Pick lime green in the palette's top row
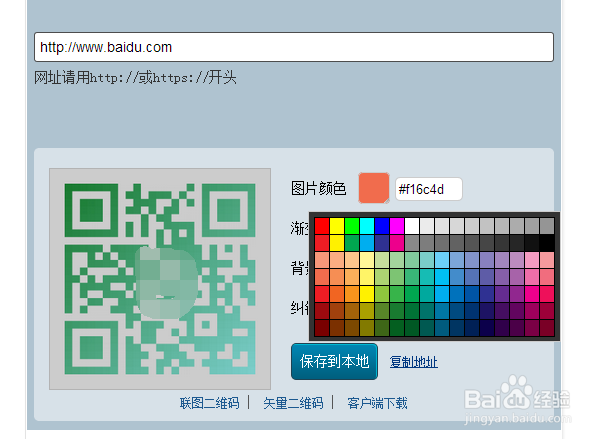Image resolution: width=605 pixels, height=439 pixels. point(352,226)
